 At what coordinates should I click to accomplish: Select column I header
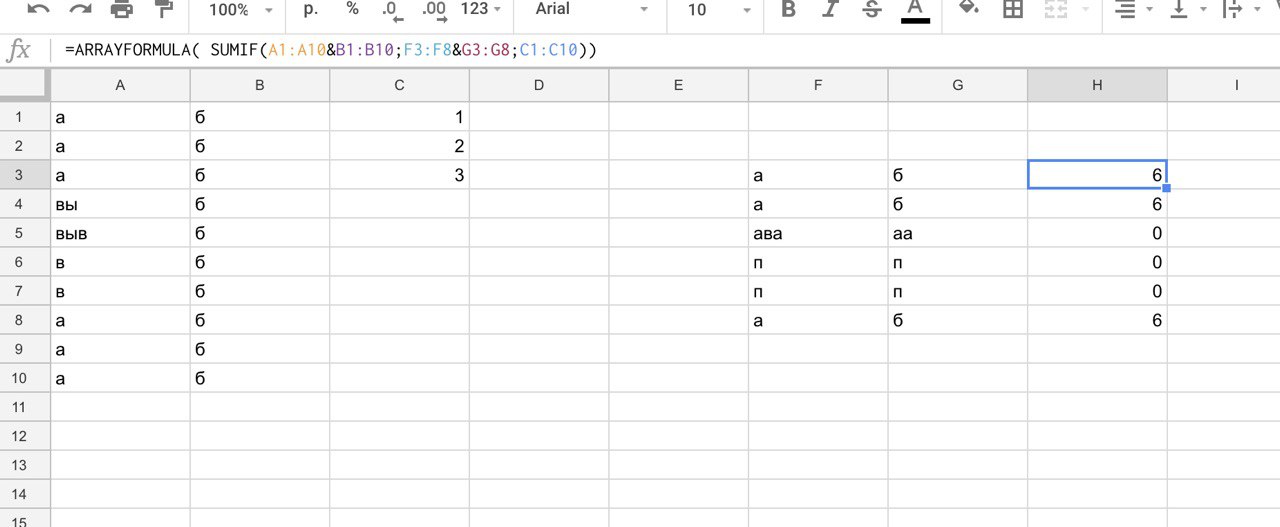click(1223, 86)
